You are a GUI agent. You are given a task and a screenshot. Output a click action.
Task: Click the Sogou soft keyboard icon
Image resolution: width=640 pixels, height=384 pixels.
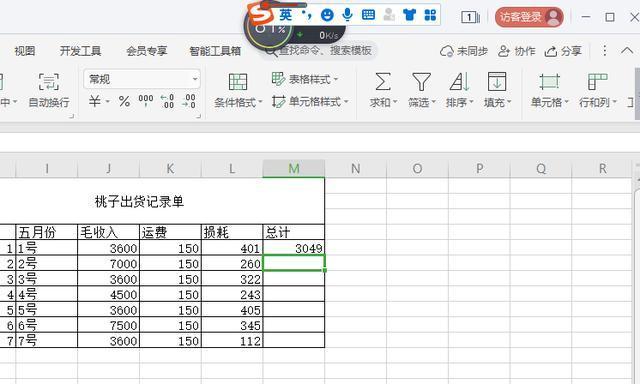point(368,16)
